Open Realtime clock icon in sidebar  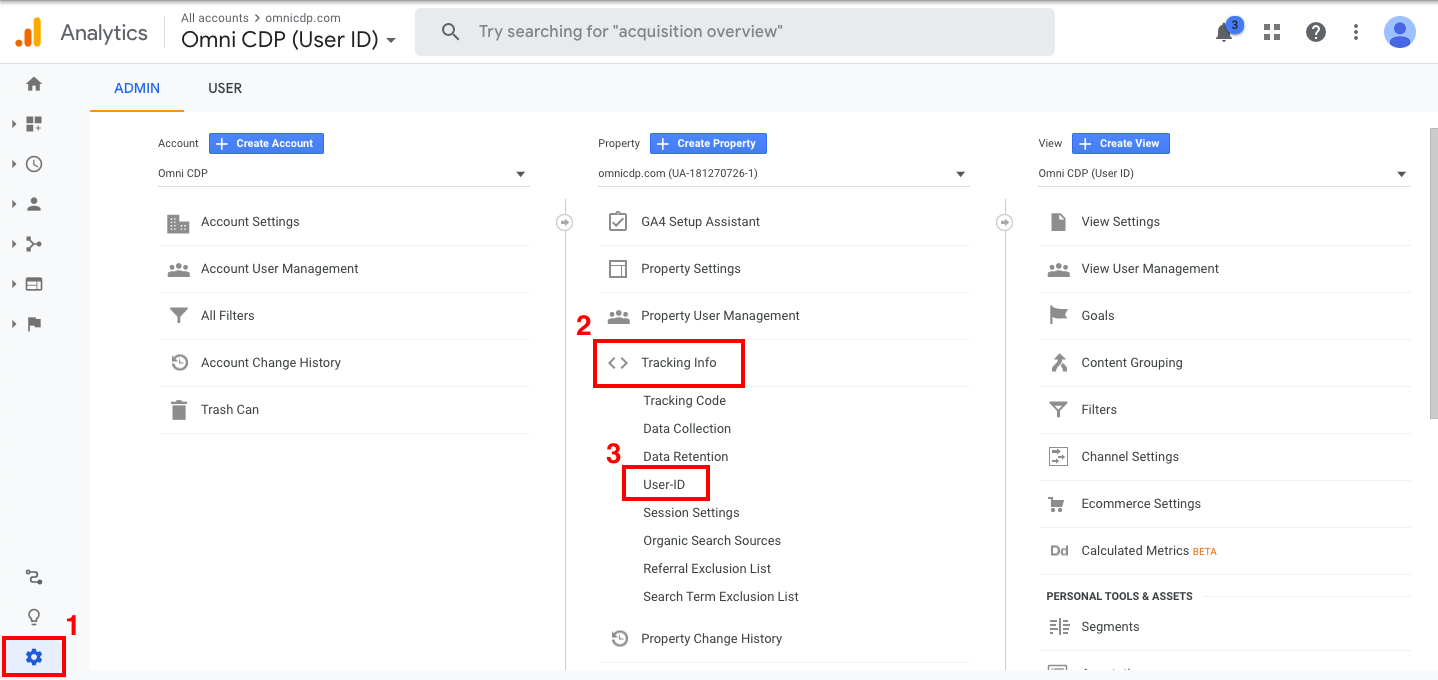[34, 164]
